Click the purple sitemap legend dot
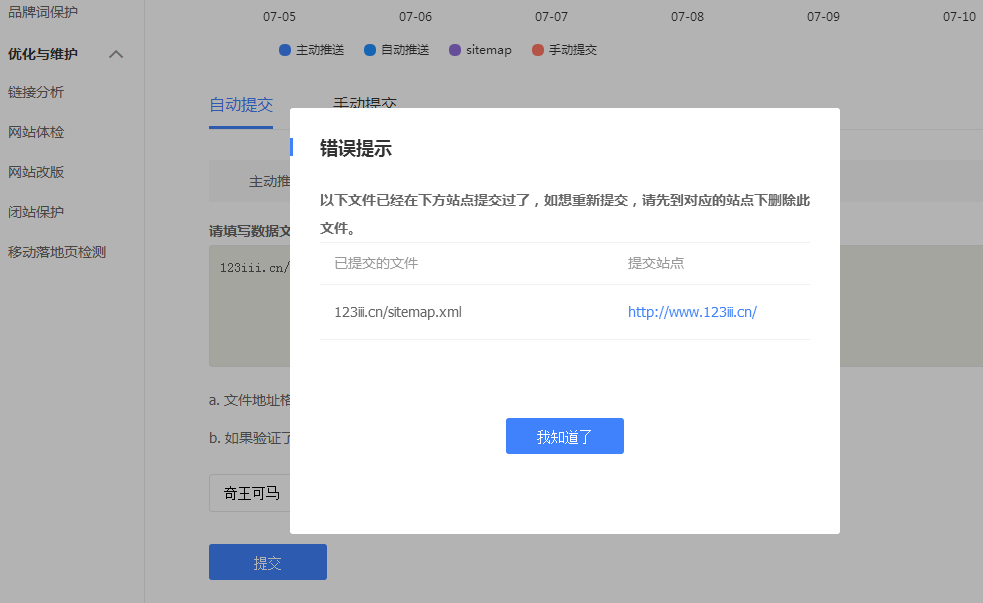This screenshot has width=983, height=603. (455, 50)
